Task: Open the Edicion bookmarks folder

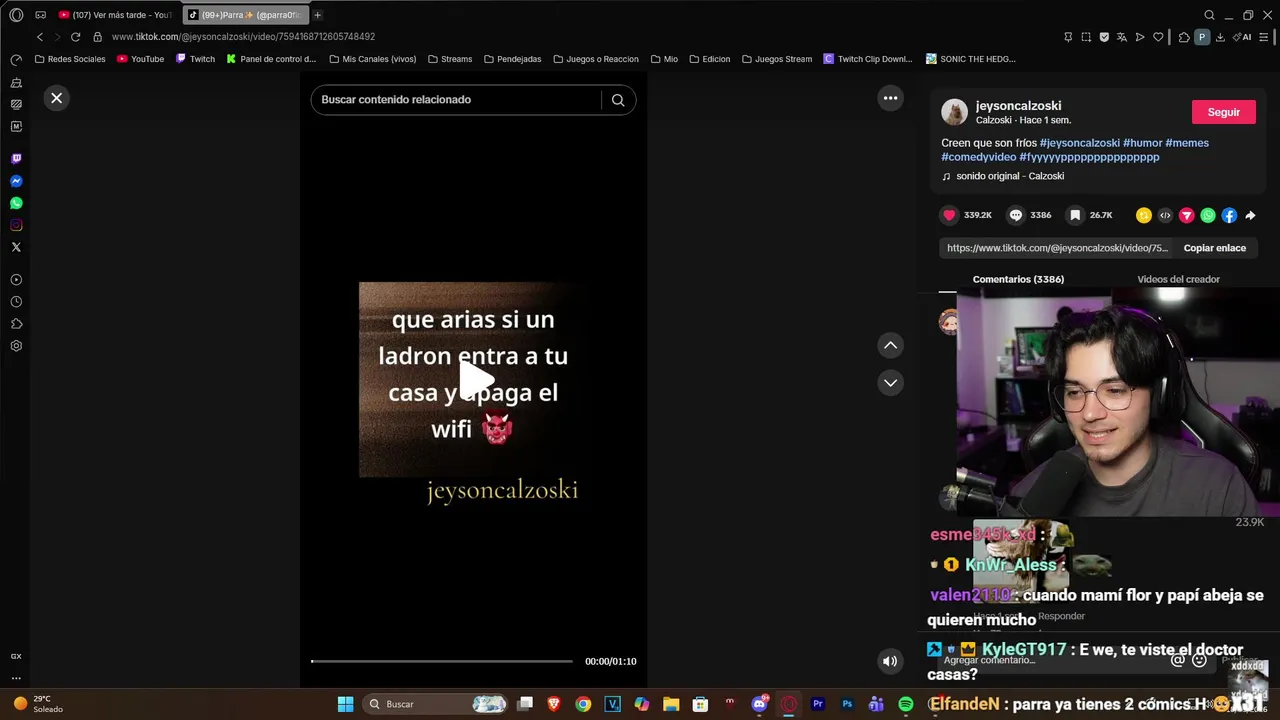Action: point(710,59)
